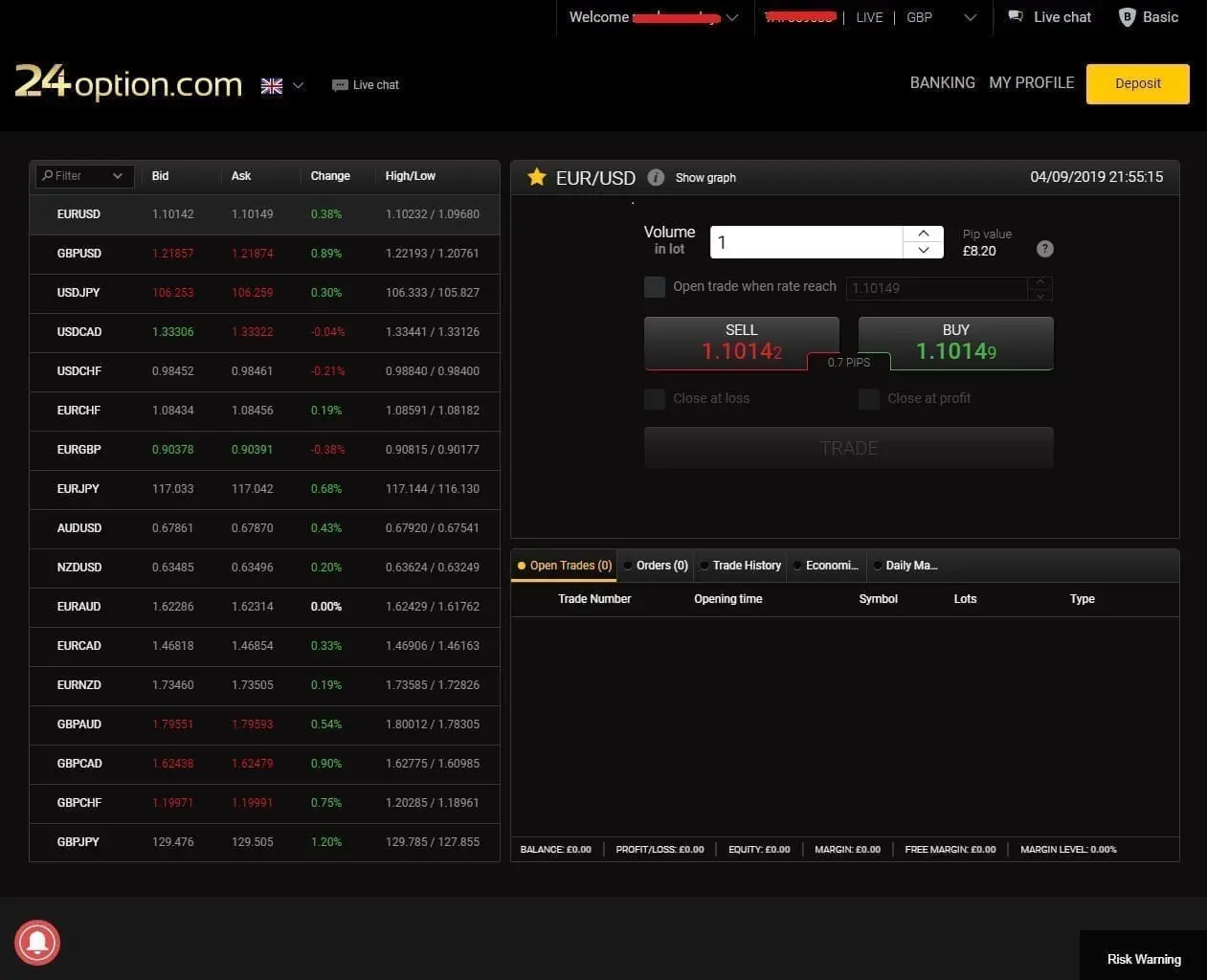Tick the Close at profit checkbox

click(869, 399)
